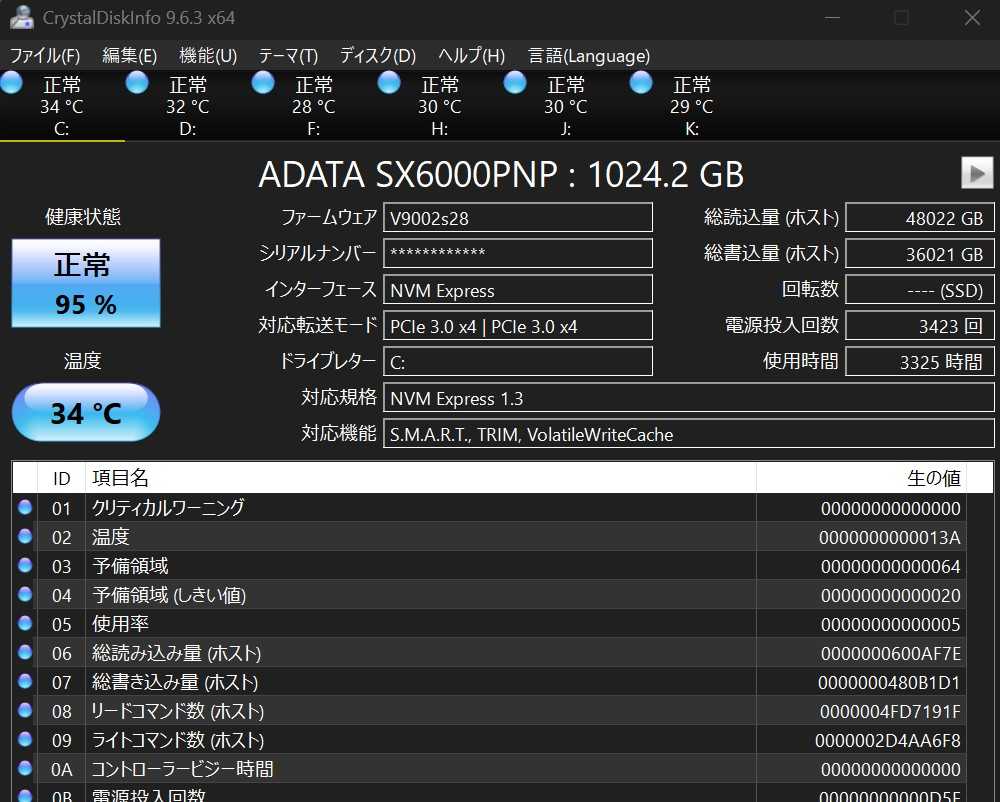The height and width of the screenshot is (802, 1000).
Task: Click the firmware field V9002s28
Action: (517, 217)
